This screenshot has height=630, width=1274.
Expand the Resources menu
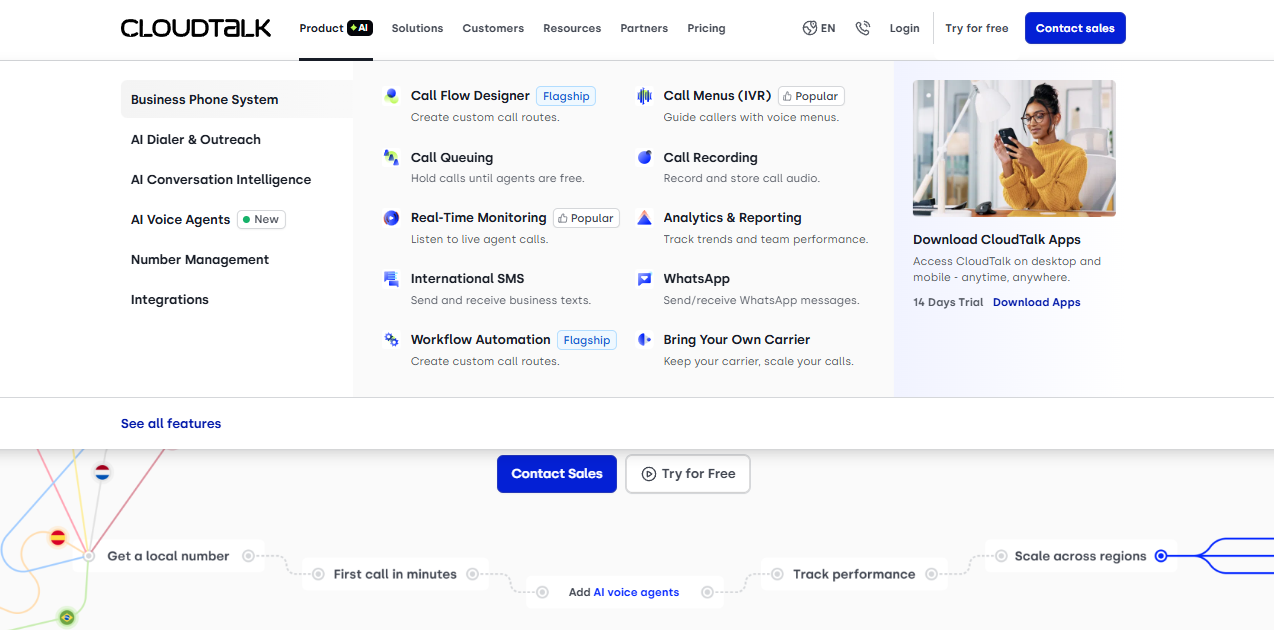(x=572, y=28)
